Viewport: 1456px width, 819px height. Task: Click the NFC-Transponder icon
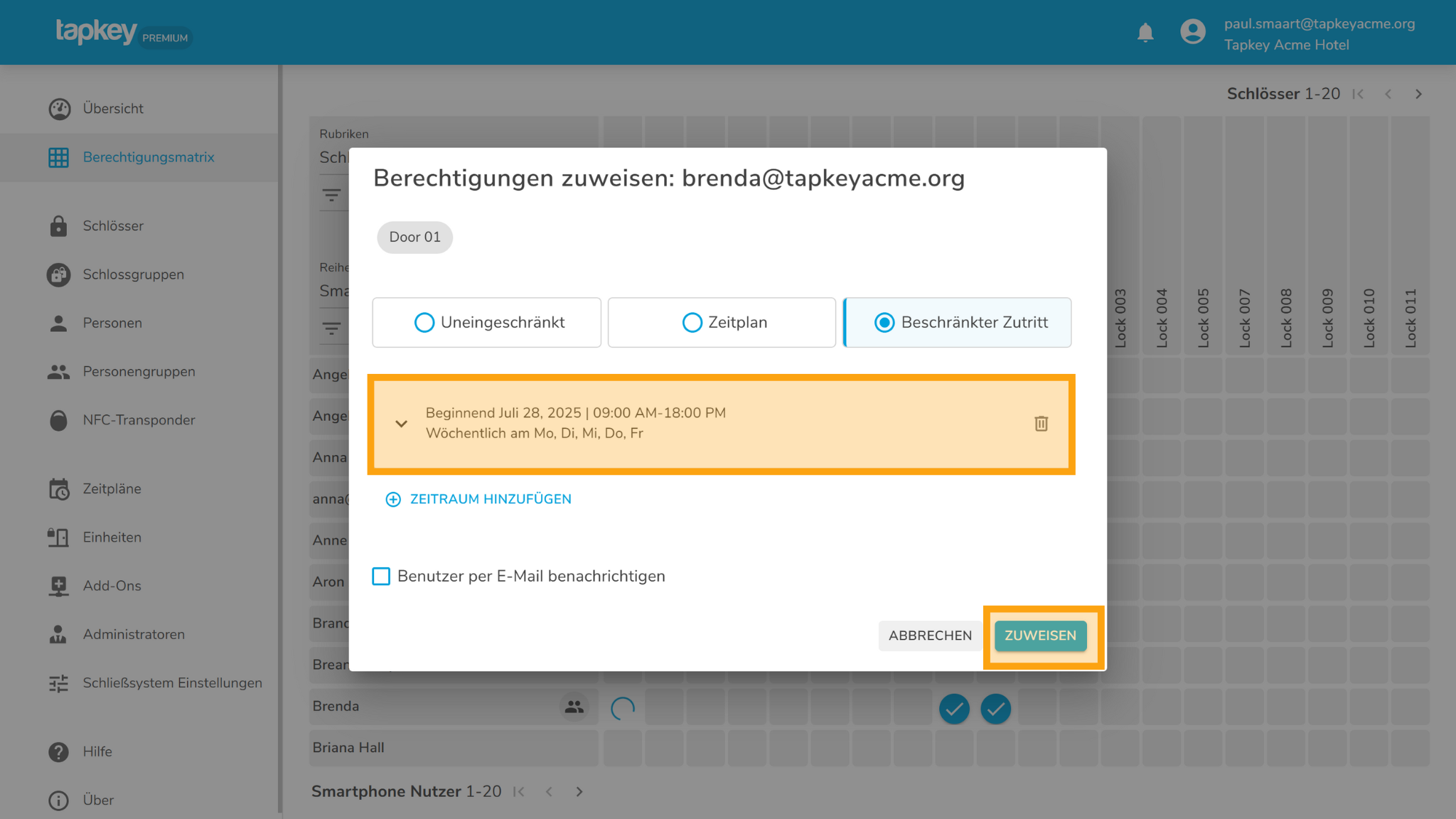pyautogui.click(x=58, y=420)
